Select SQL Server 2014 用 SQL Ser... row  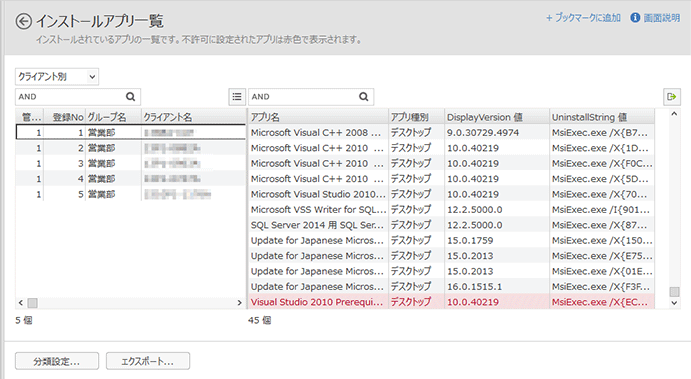(x=452, y=225)
